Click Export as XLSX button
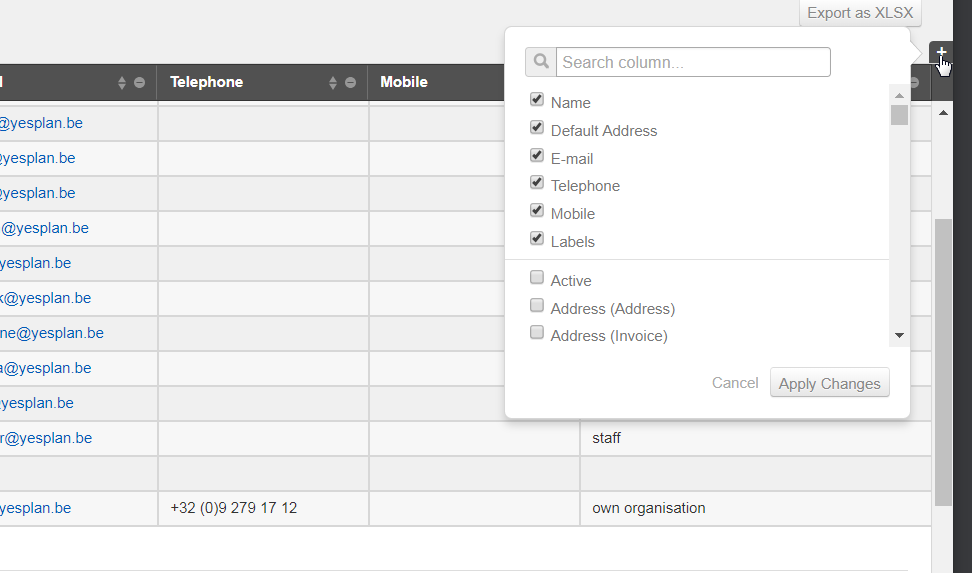Screen dimensions: 972x573 860,13
